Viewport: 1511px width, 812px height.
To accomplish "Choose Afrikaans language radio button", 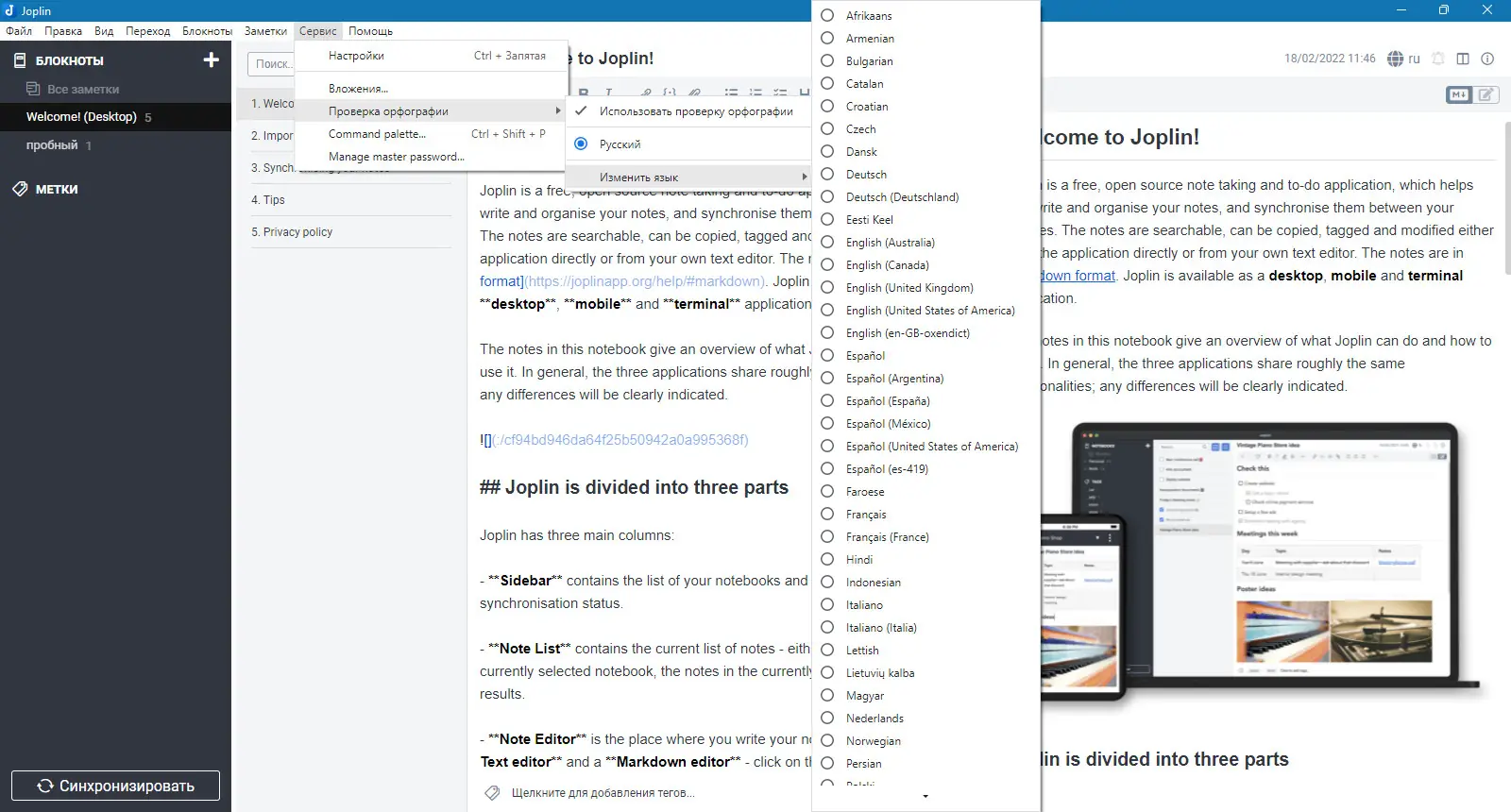I will 827,16.
